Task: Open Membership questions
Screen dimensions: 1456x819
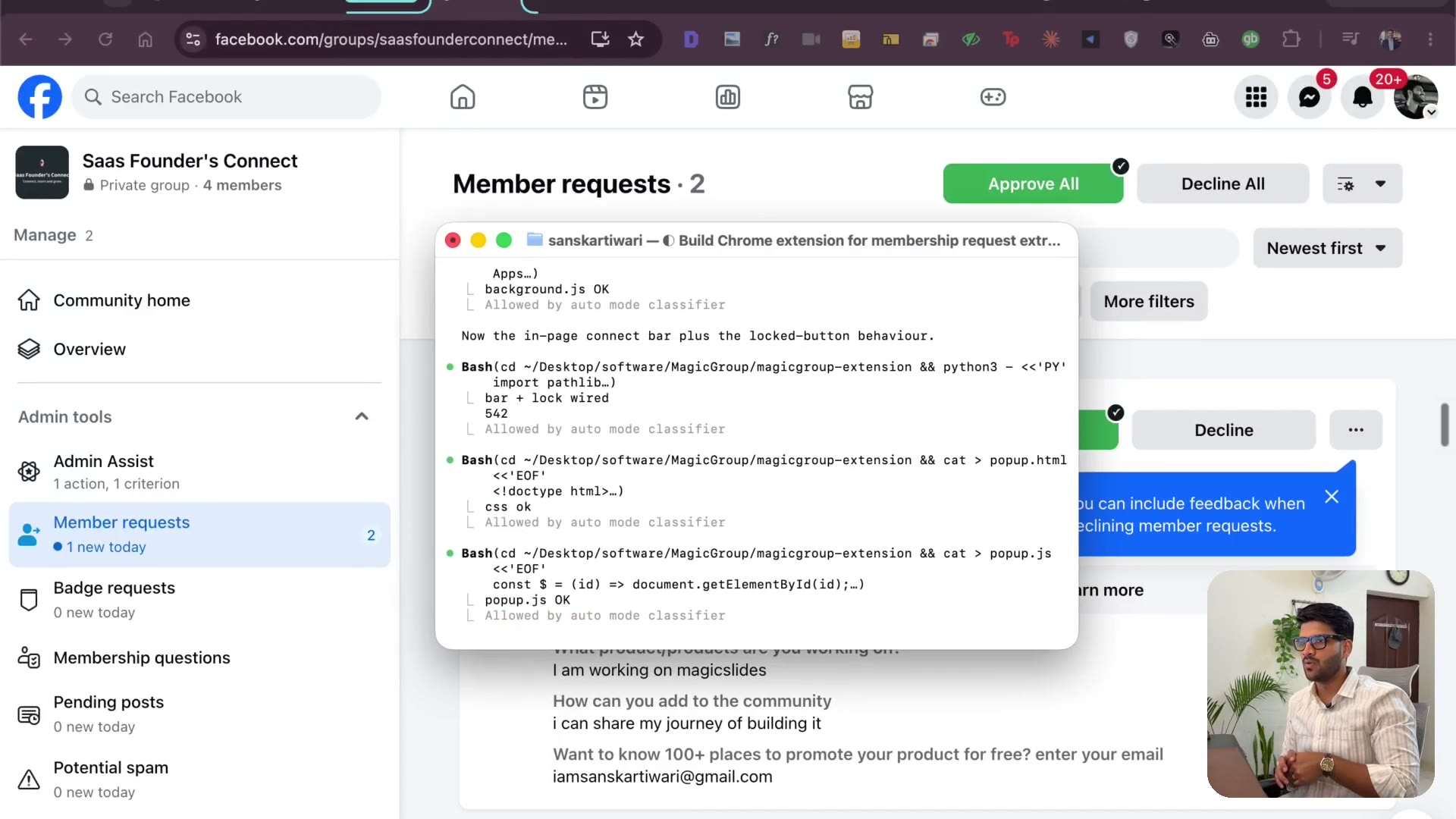Action: tap(199, 657)
